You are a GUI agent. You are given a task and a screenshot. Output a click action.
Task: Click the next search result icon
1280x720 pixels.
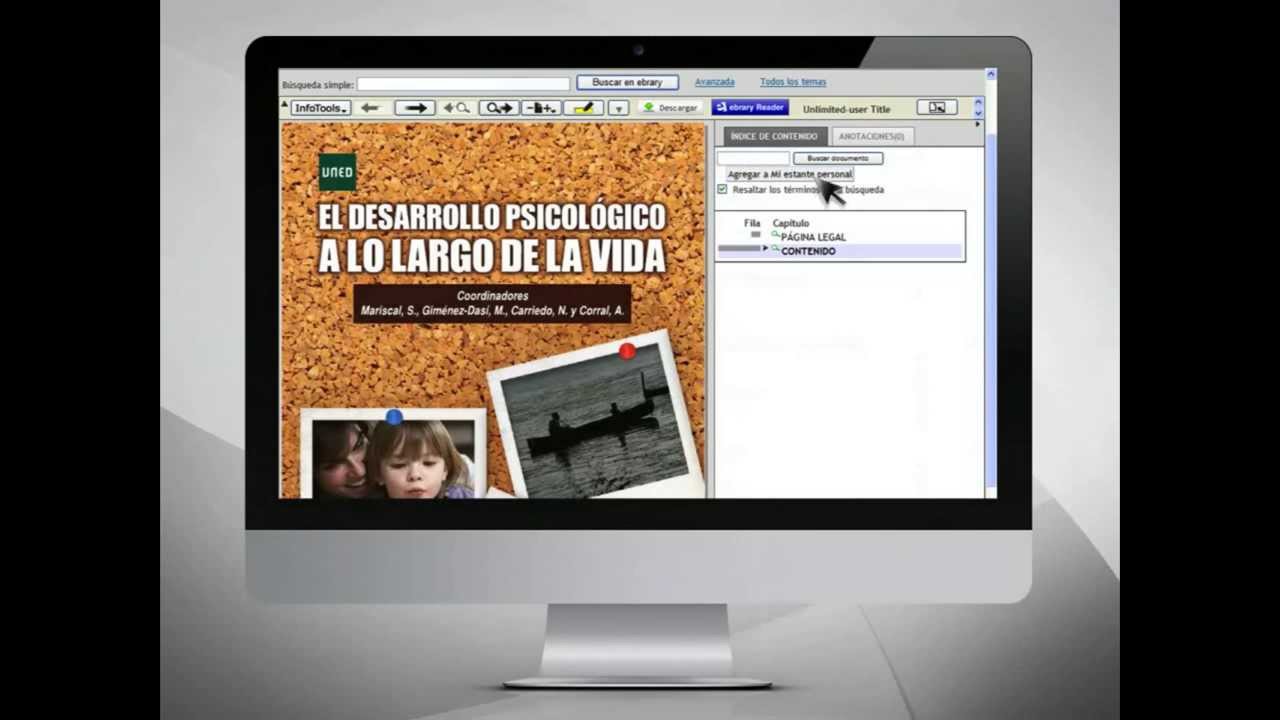click(499, 108)
